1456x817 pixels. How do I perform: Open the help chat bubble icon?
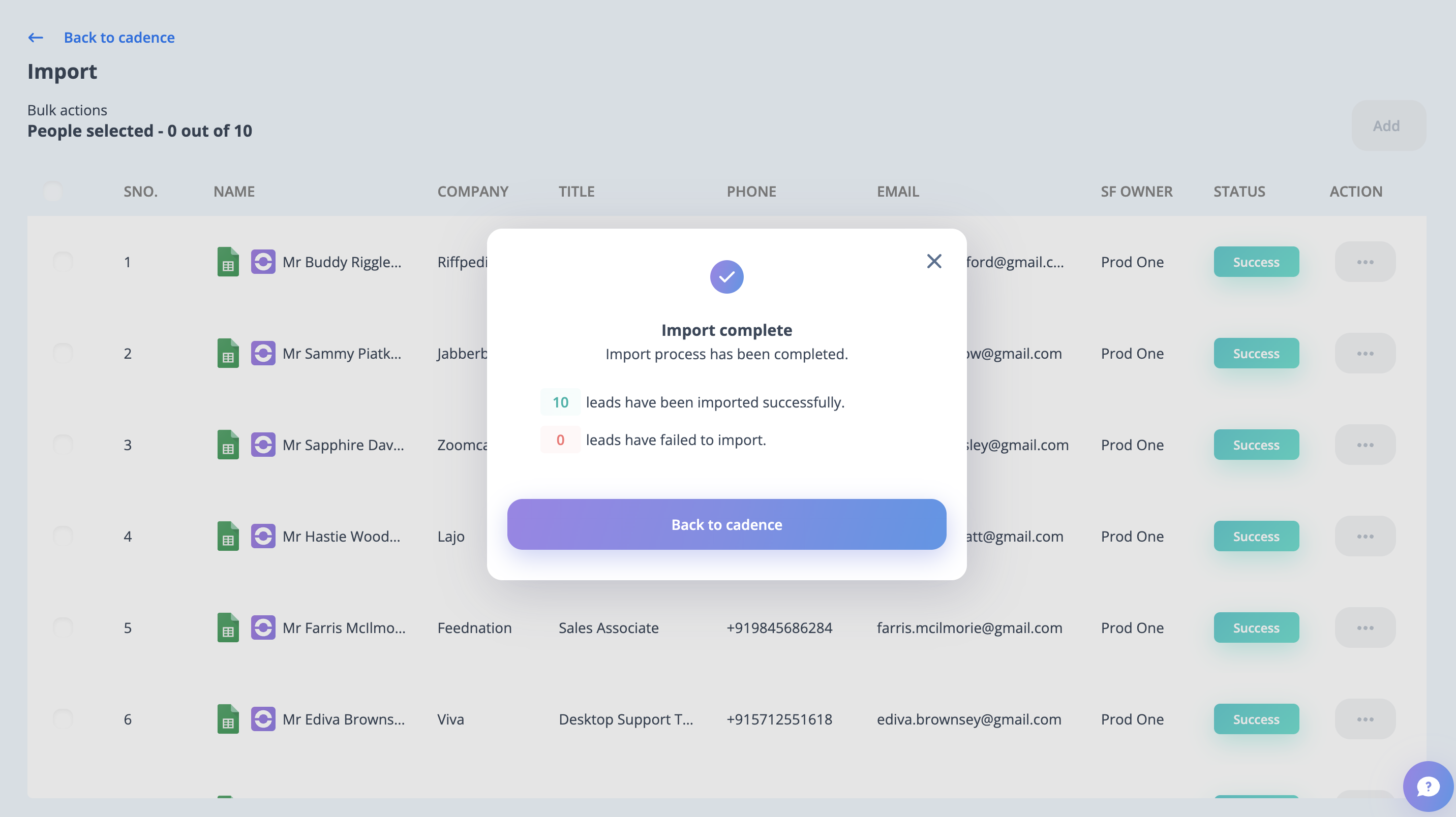(1428, 786)
